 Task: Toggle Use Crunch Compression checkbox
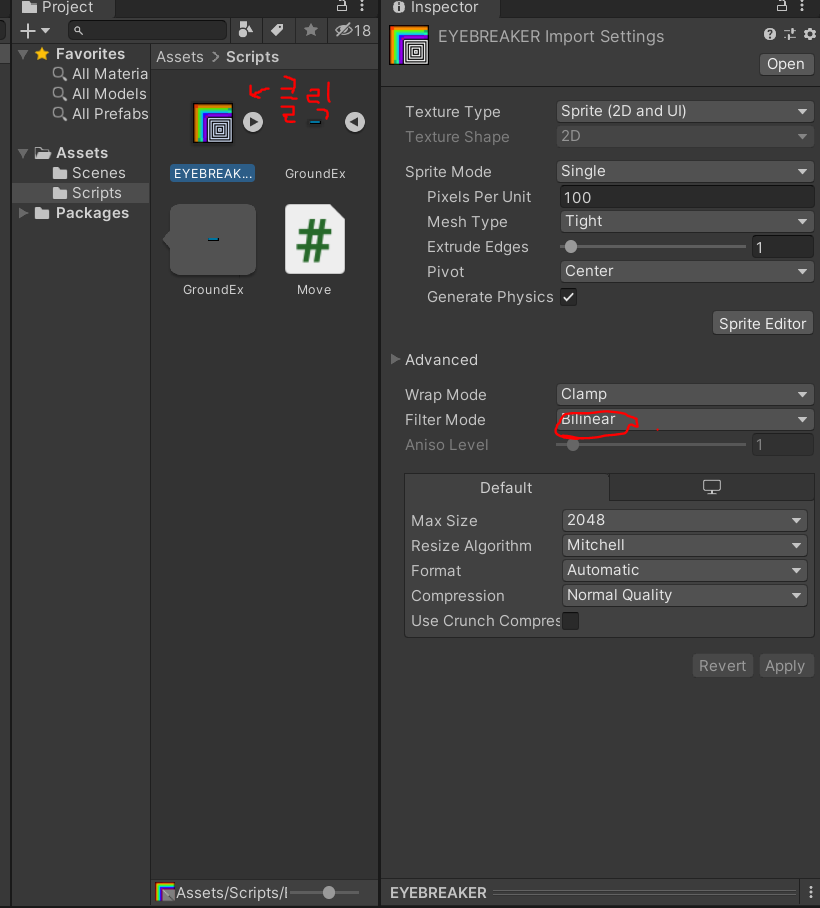[570, 621]
